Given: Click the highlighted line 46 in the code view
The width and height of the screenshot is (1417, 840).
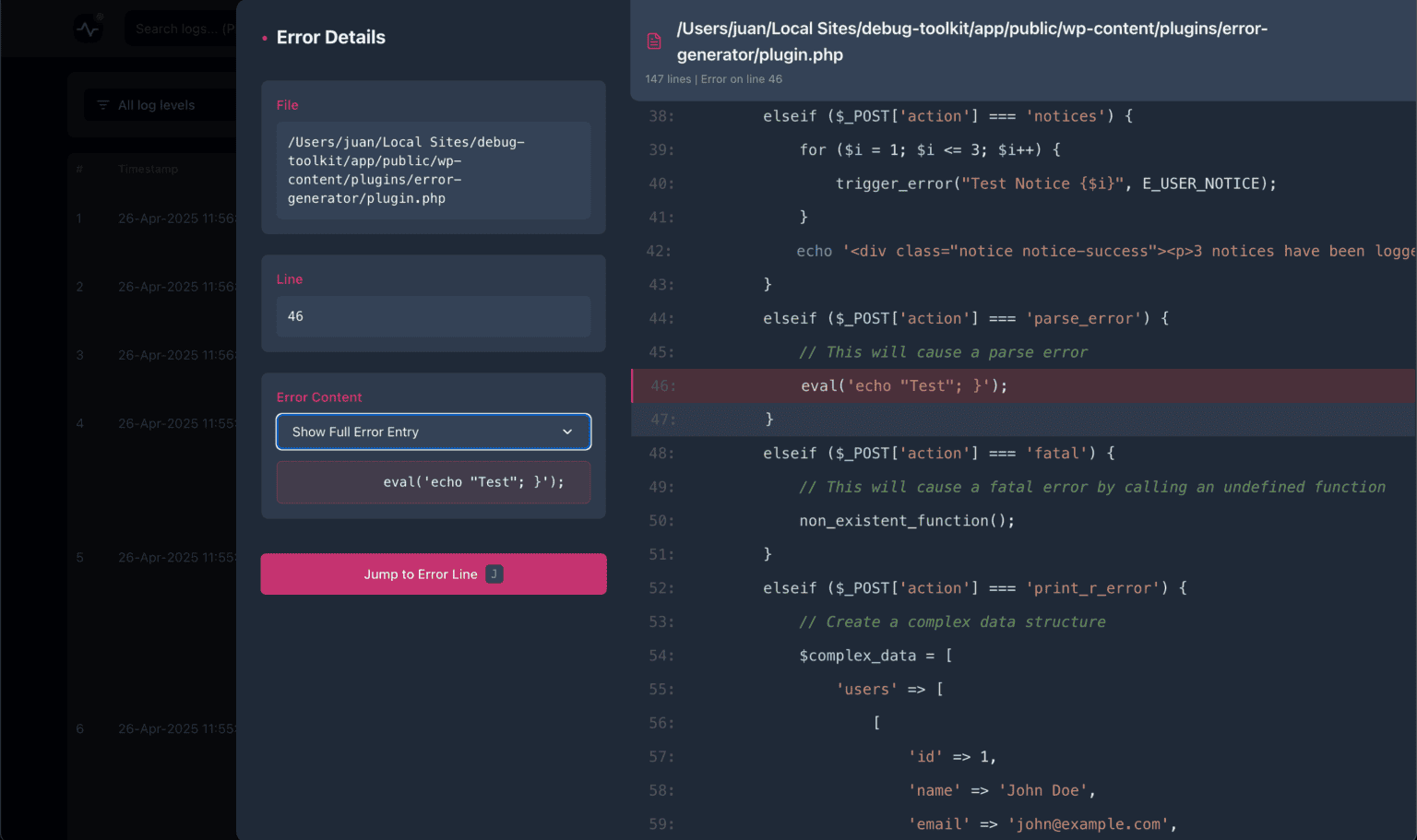Looking at the screenshot, I should tap(923, 385).
